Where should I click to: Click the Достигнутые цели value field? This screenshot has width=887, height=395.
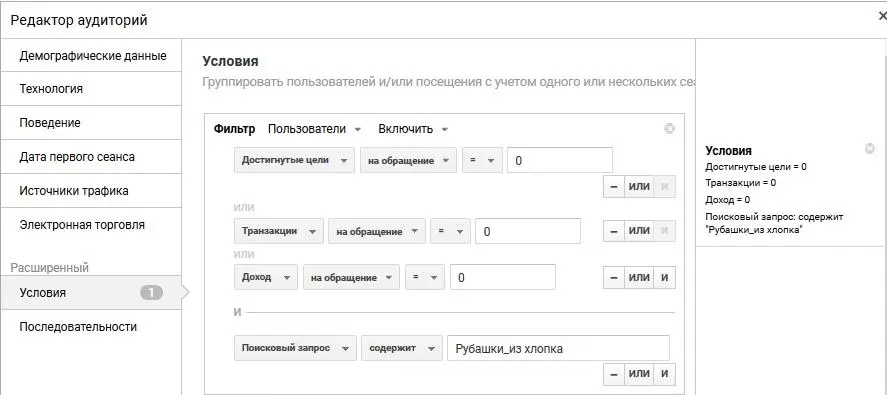tap(560, 160)
